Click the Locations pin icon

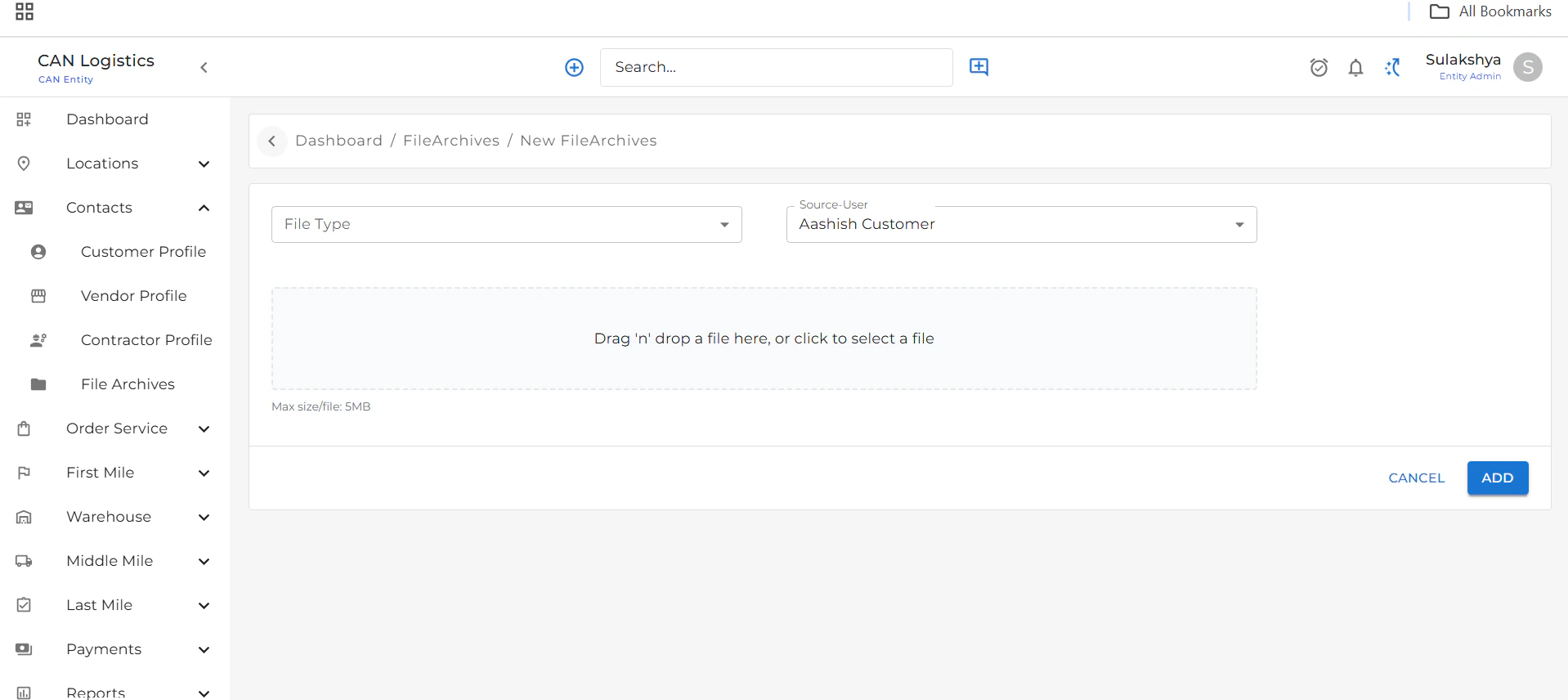[24, 164]
